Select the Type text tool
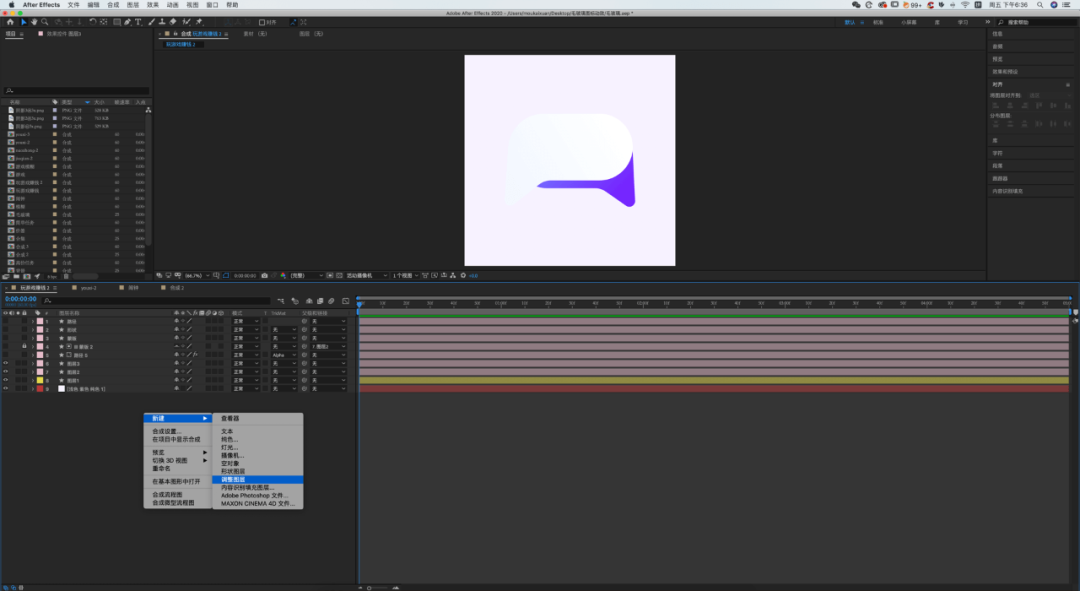The width and height of the screenshot is (1080, 591). tap(138, 22)
